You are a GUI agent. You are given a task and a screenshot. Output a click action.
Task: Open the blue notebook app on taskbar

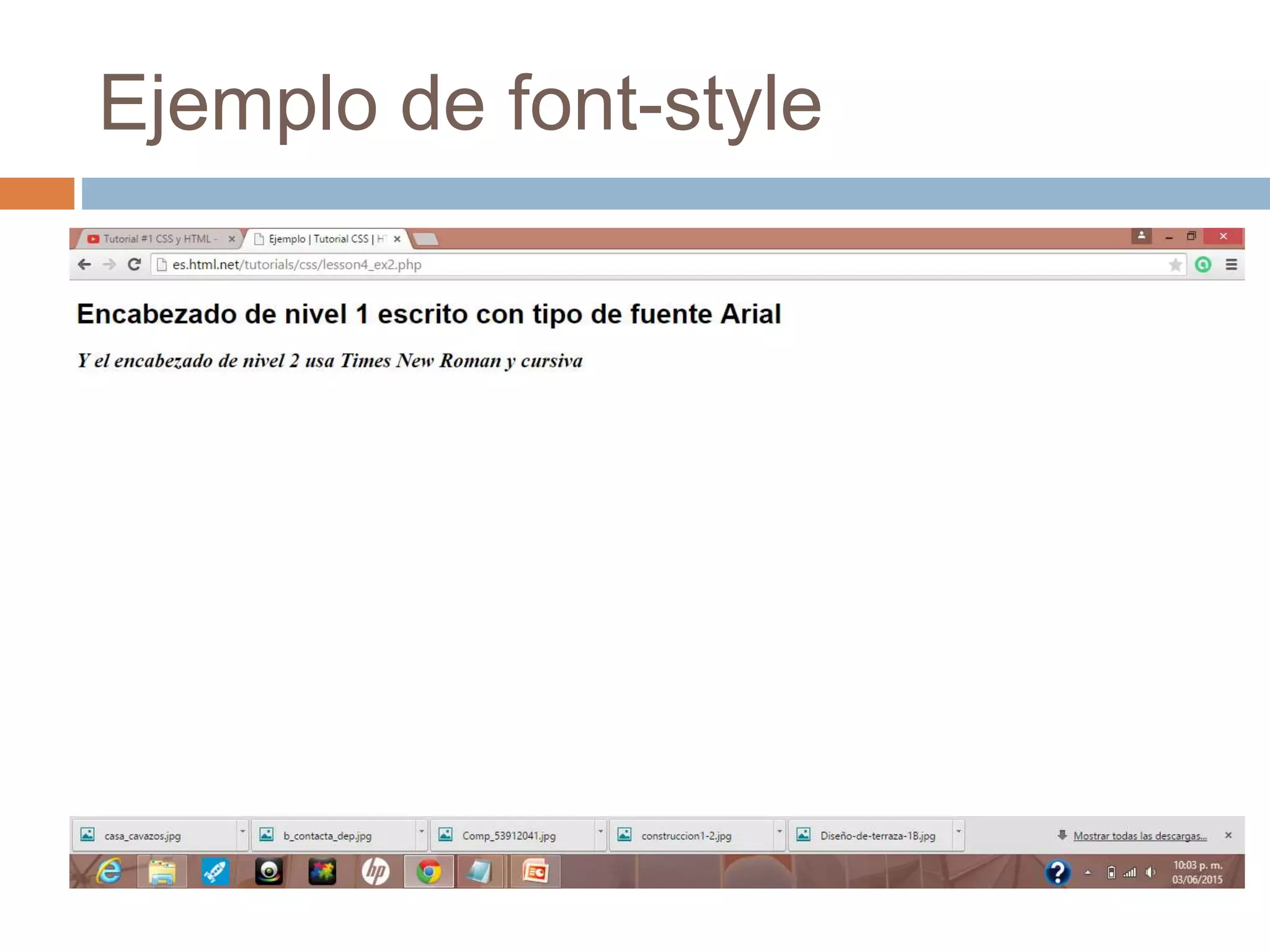point(481,871)
